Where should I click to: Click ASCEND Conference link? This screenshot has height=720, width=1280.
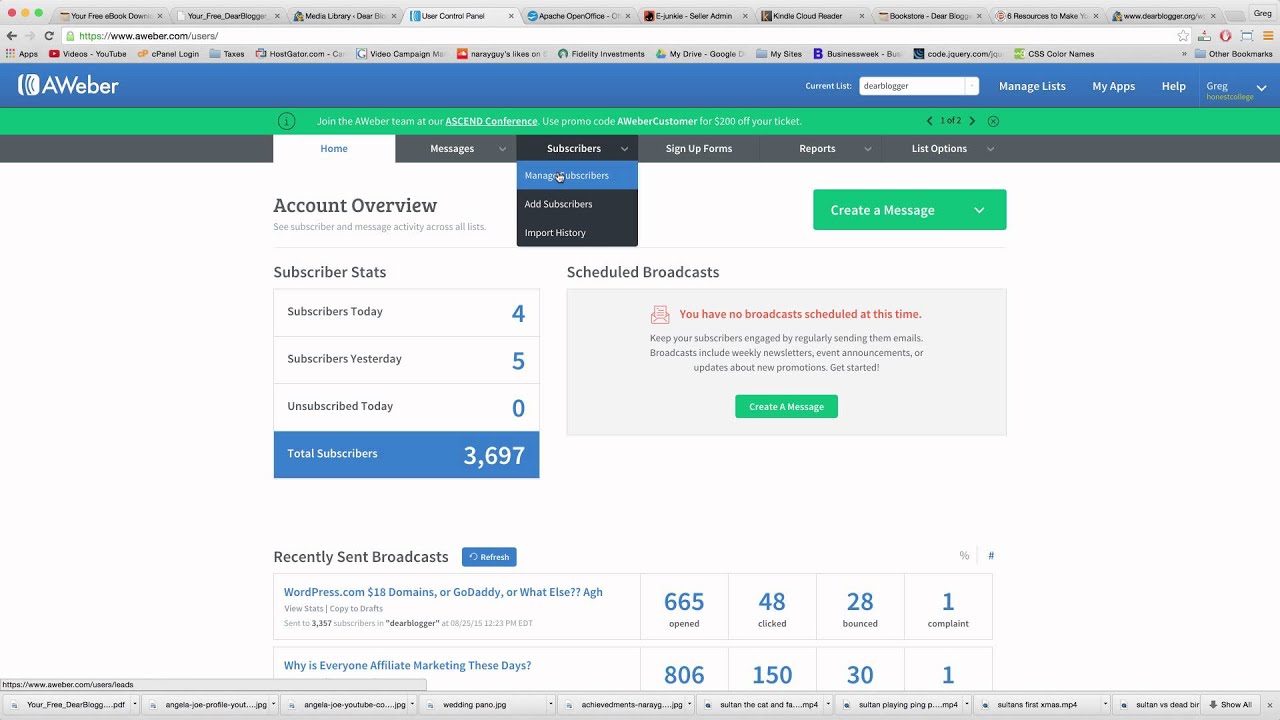(x=491, y=121)
